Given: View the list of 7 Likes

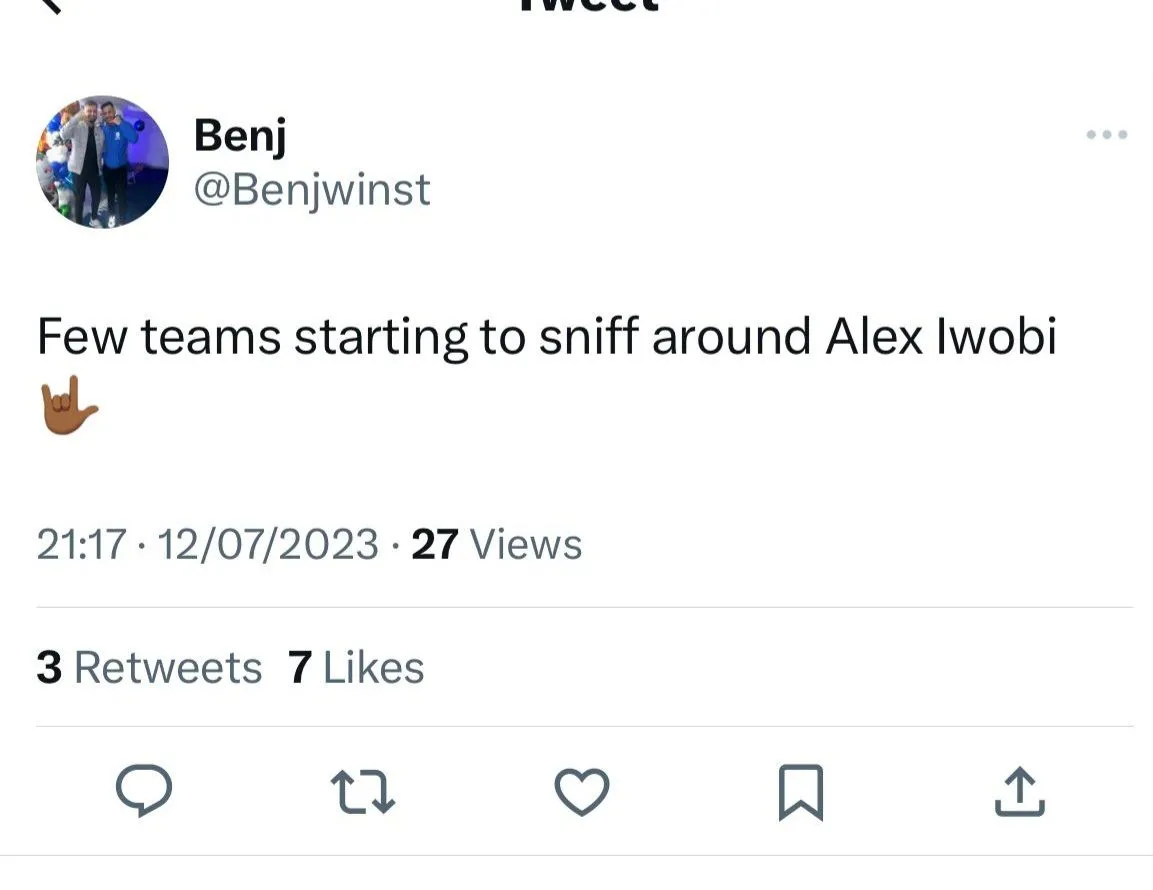Looking at the screenshot, I should (356, 667).
